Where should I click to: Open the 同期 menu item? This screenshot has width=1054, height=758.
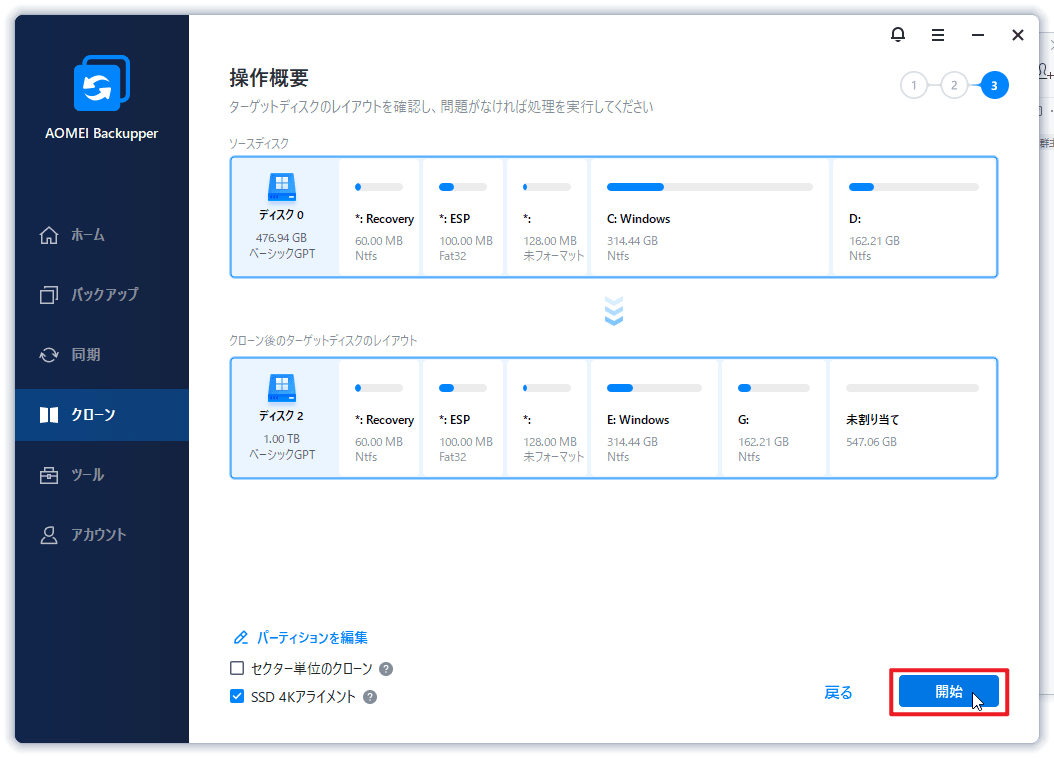tap(102, 355)
